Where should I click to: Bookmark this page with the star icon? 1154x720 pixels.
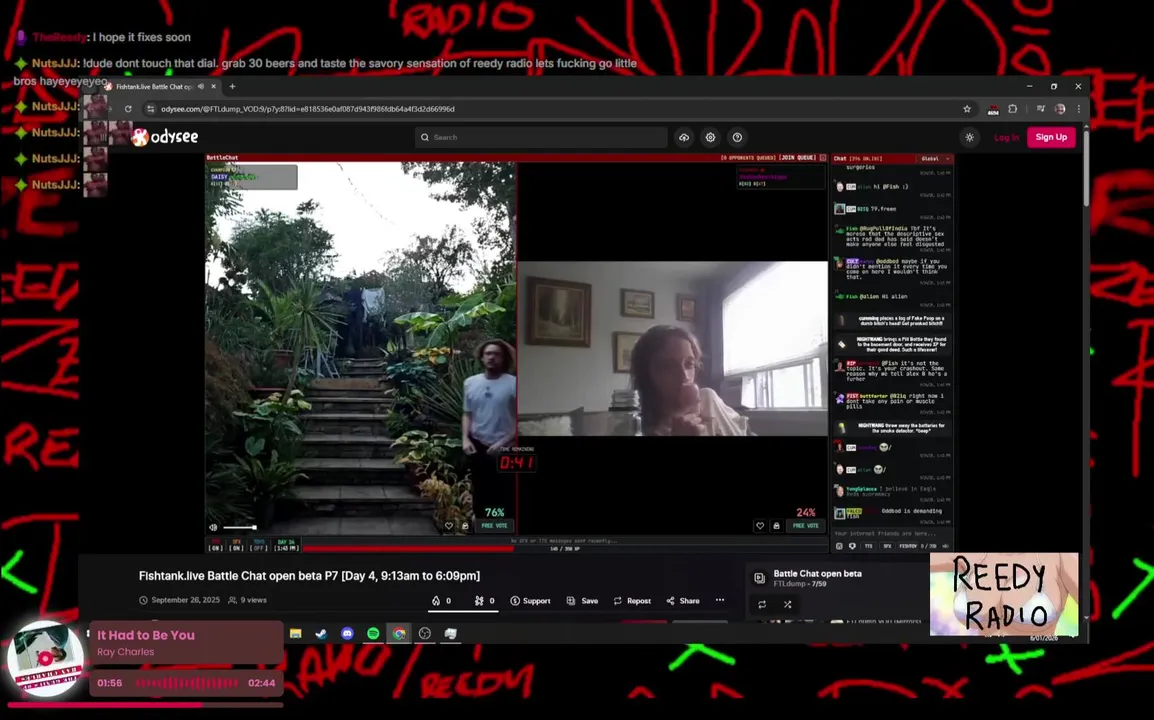pos(967,109)
